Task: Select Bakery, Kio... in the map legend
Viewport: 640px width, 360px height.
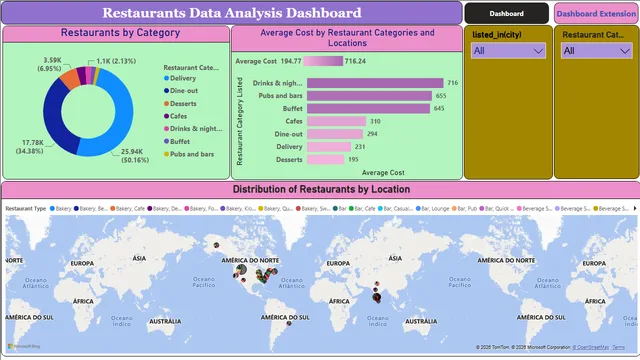Action: 238,208
